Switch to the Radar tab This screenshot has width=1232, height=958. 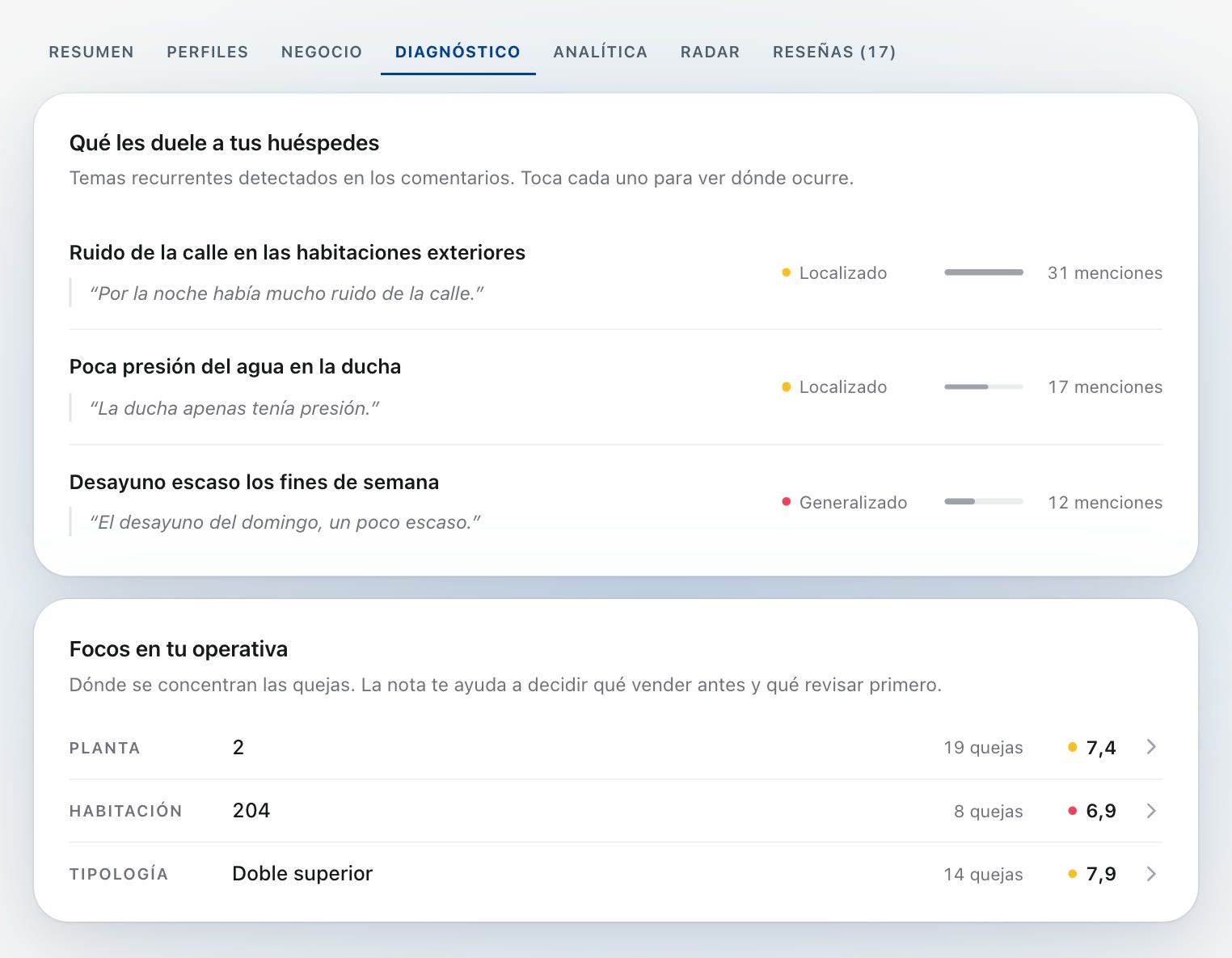[x=711, y=52]
